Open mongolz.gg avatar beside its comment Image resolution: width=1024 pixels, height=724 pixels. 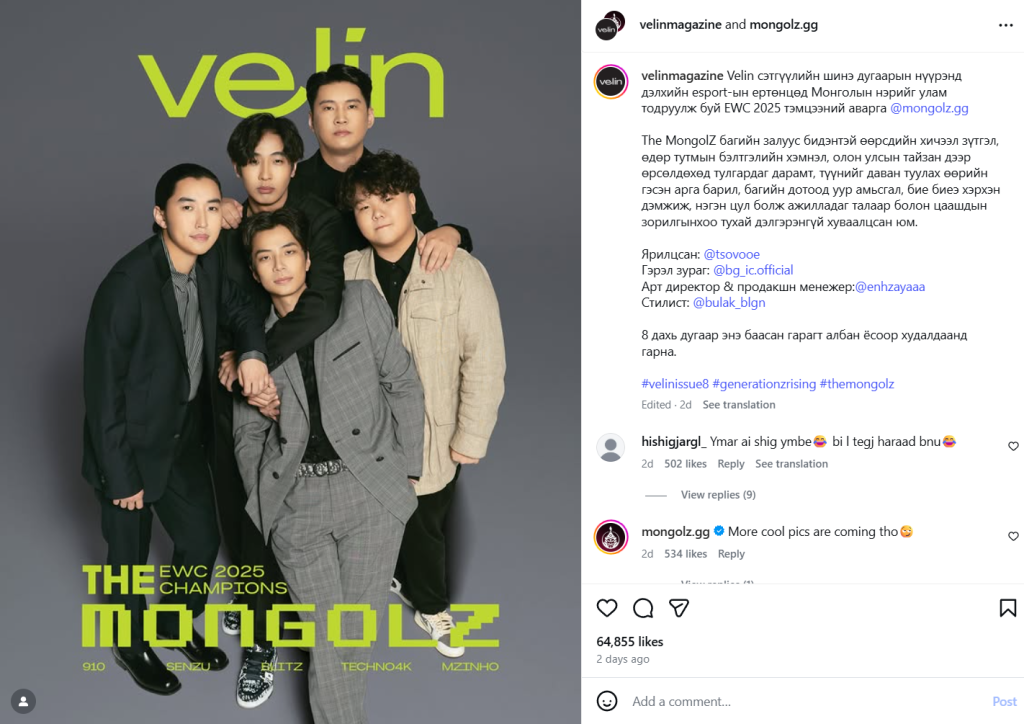pos(611,537)
